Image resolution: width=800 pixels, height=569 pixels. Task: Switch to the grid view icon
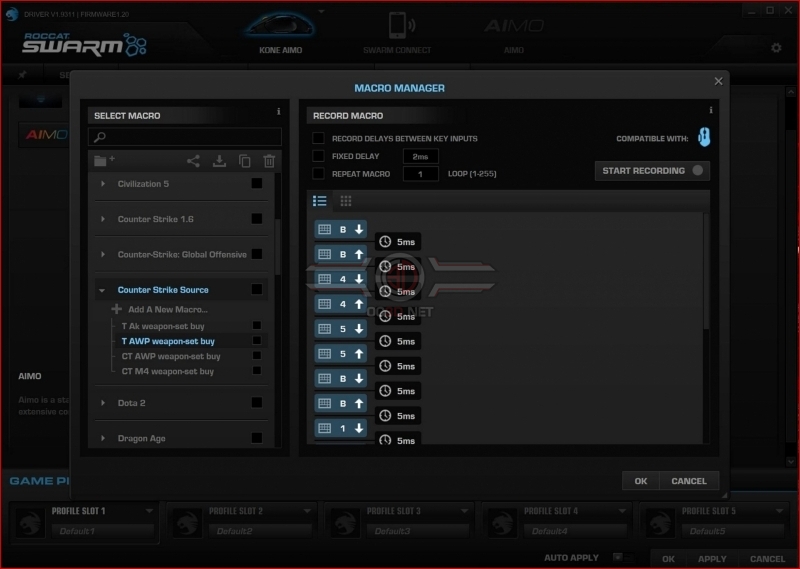tap(346, 201)
